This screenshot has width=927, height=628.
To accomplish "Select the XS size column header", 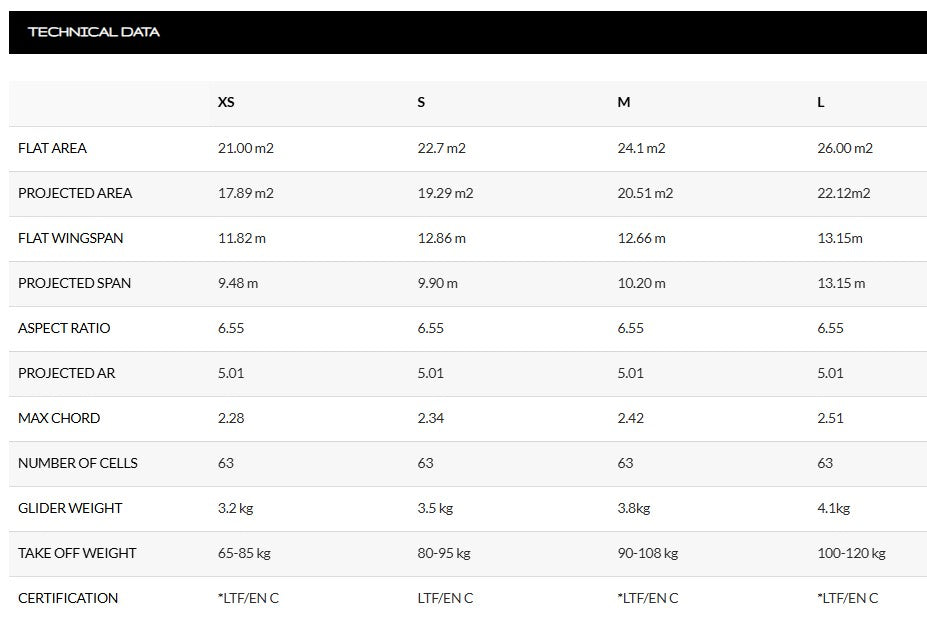I will point(227,102).
